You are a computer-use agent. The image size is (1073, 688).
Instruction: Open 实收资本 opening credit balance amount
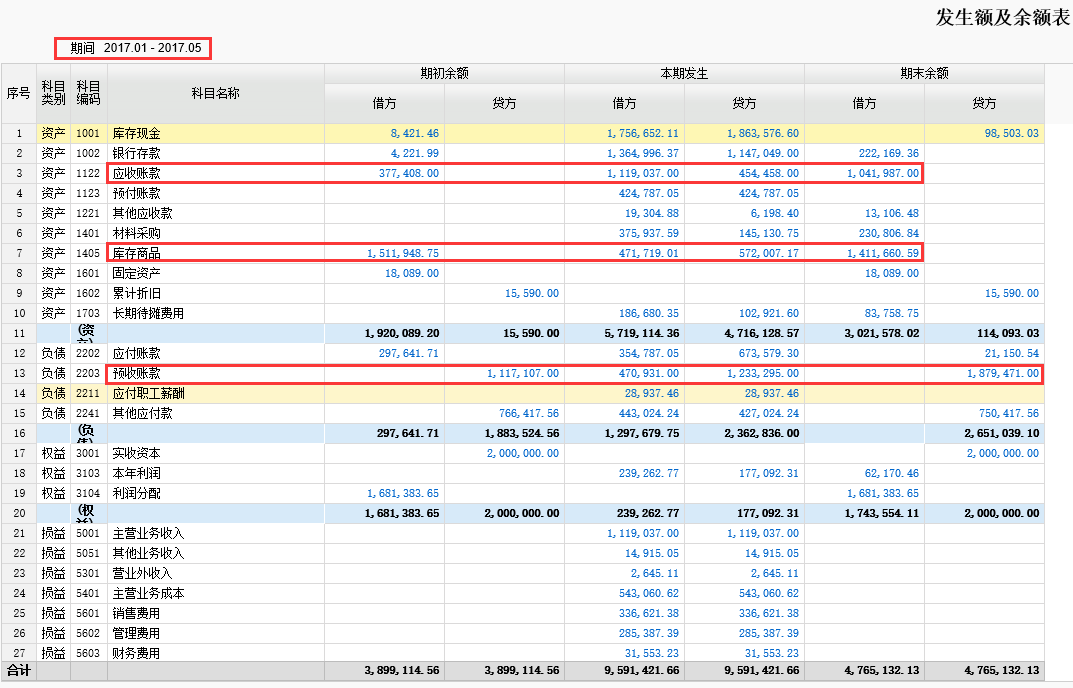pyautogui.click(x=523, y=453)
